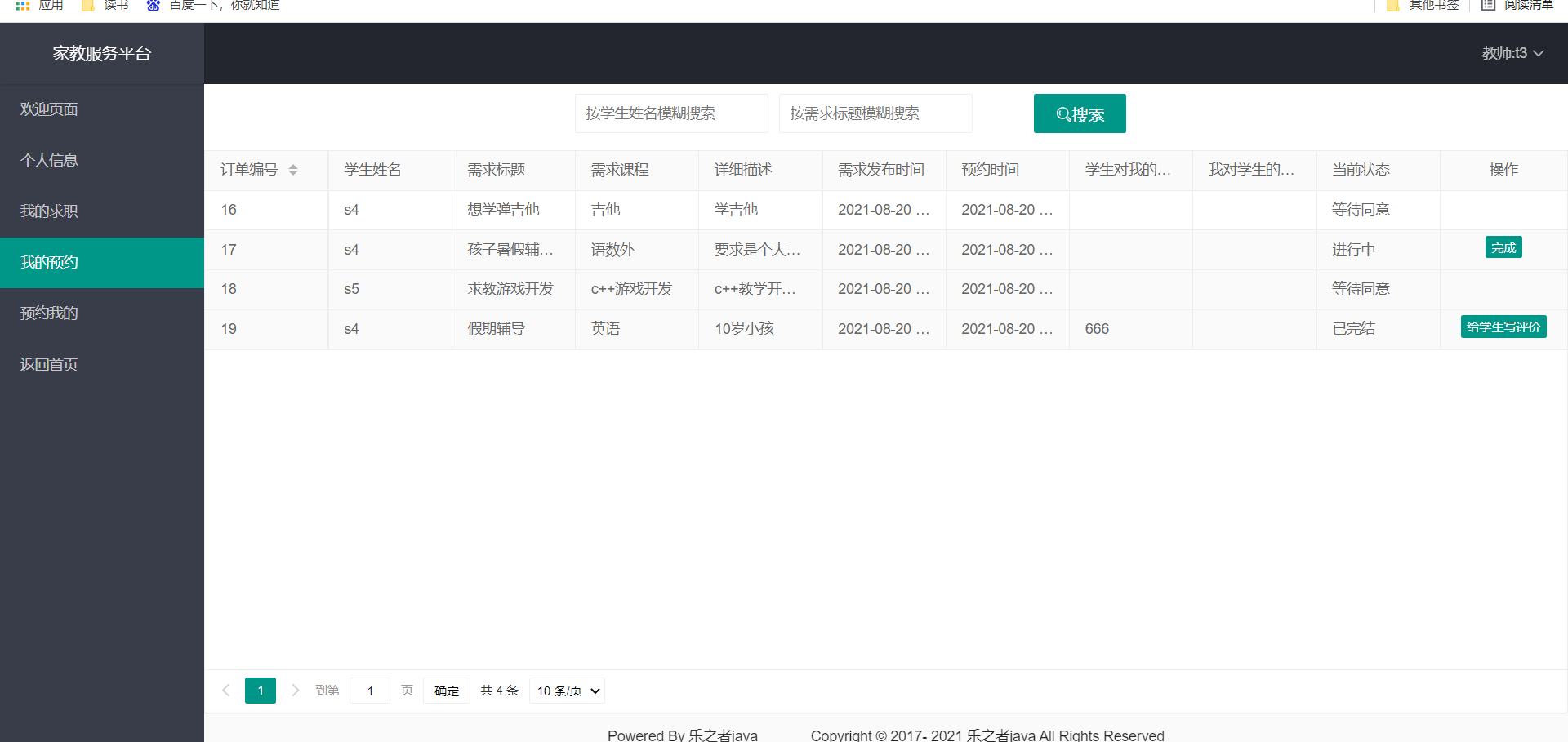Focus the 按需求标题模糊搜索 input

point(875,113)
